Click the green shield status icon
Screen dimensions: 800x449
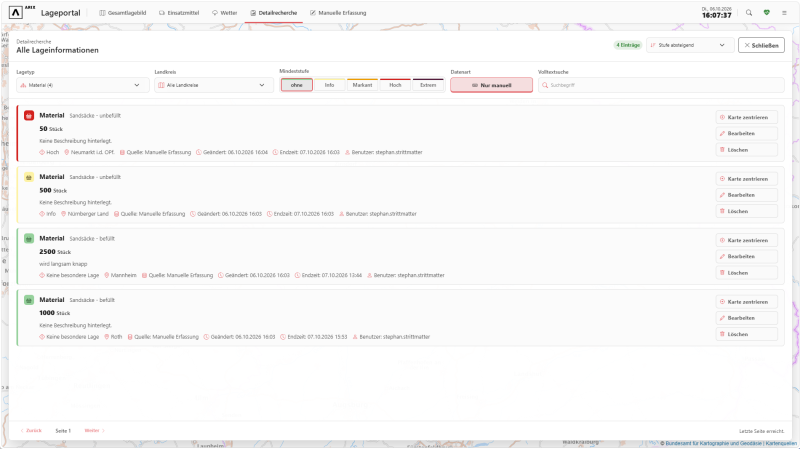pos(766,13)
